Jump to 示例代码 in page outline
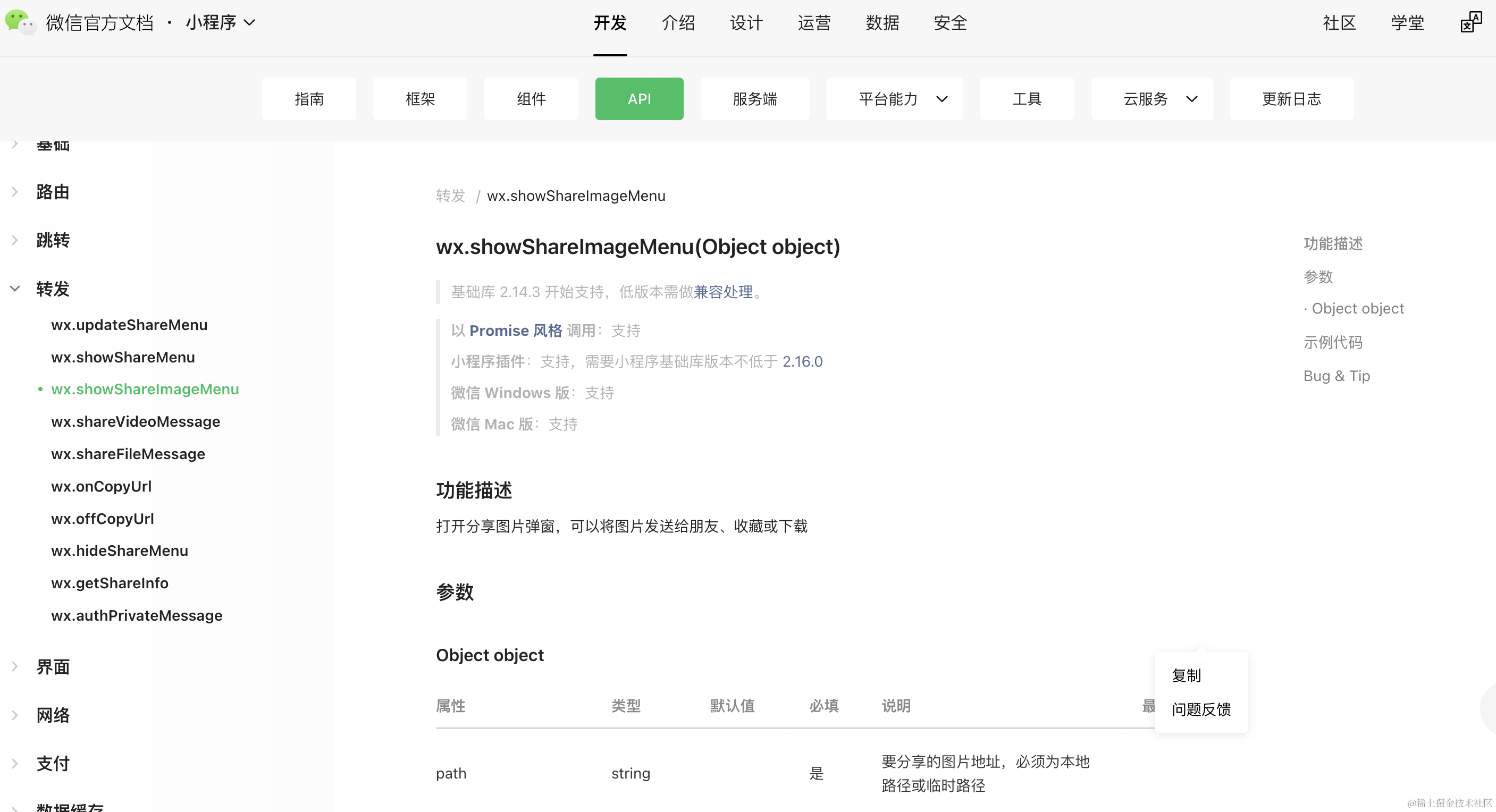 click(1332, 342)
